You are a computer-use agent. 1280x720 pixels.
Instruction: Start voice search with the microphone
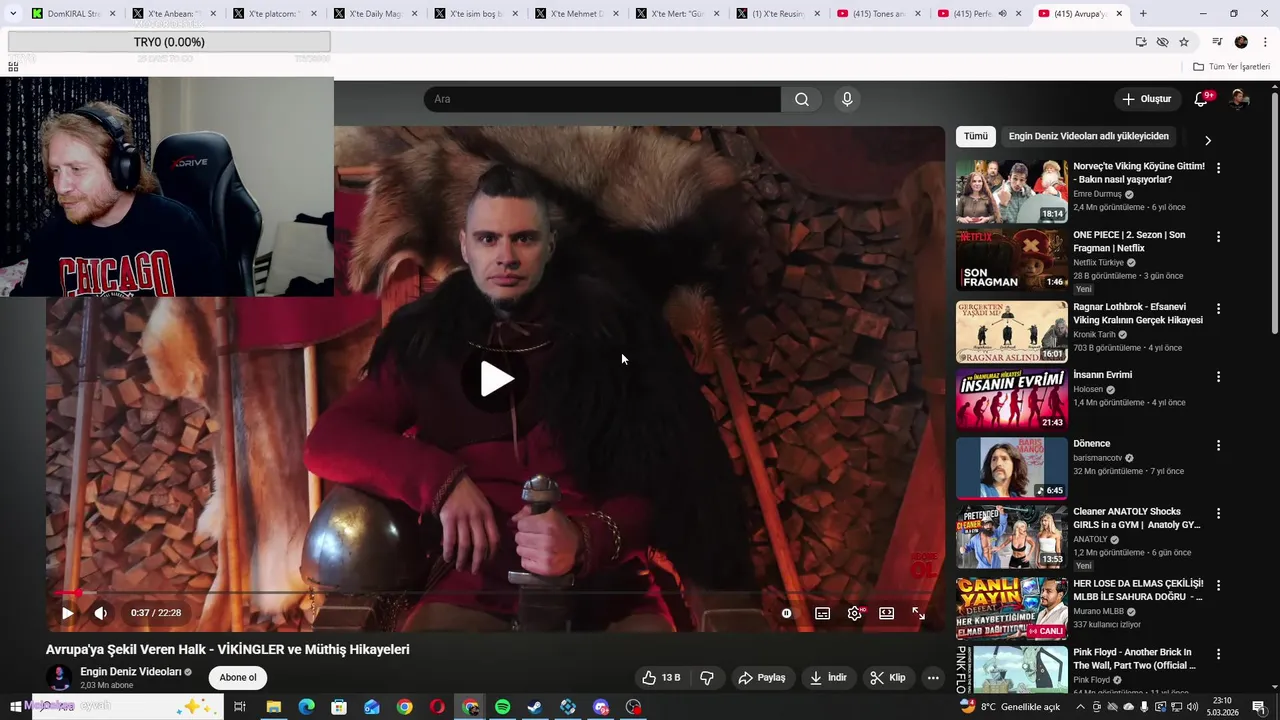tap(847, 99)
